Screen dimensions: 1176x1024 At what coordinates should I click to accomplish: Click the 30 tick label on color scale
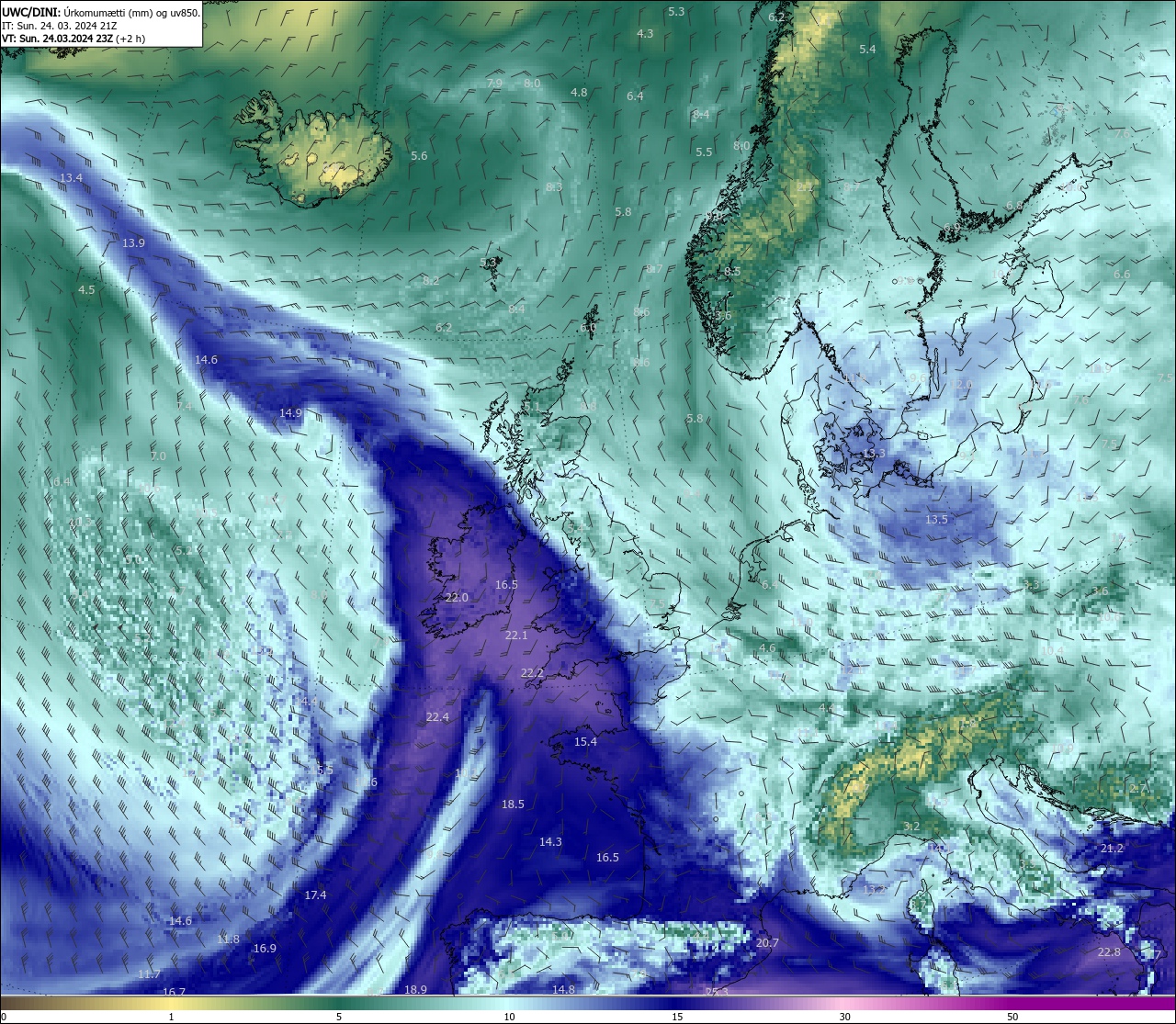click(x=844, y=1017)
